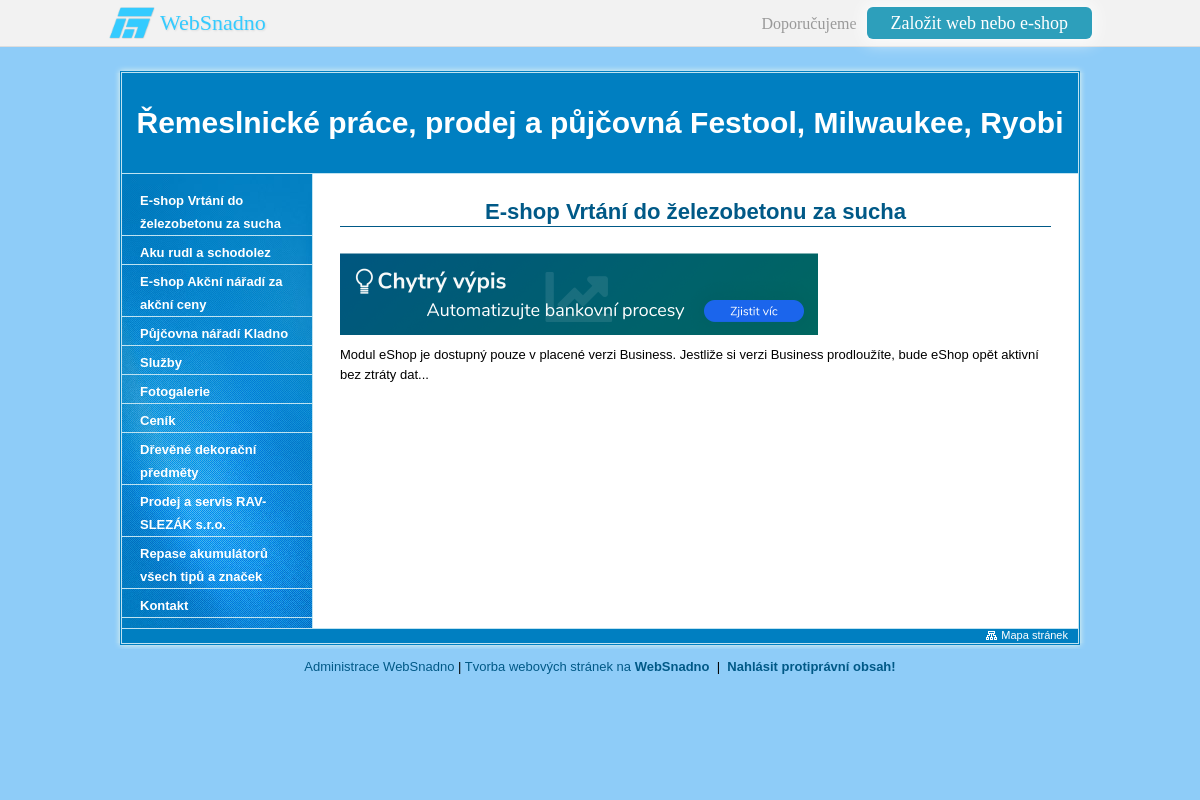The image size is (1200, 800).
Task: Select Dřevěné dekorační předměty menu item
Action: pyautogui.click(x=217, y=461)
